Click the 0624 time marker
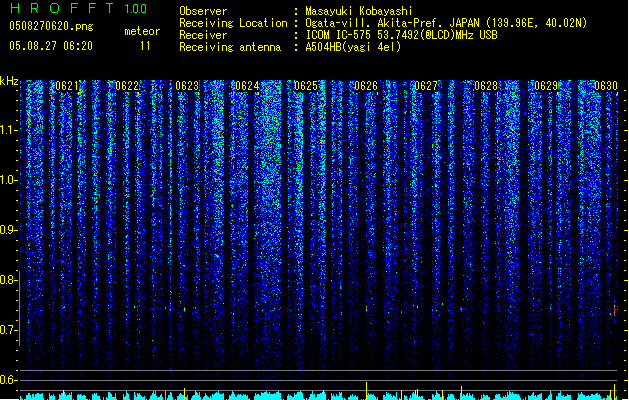The height and width of the screenshot is (400, 629). (x=247, y=86)
